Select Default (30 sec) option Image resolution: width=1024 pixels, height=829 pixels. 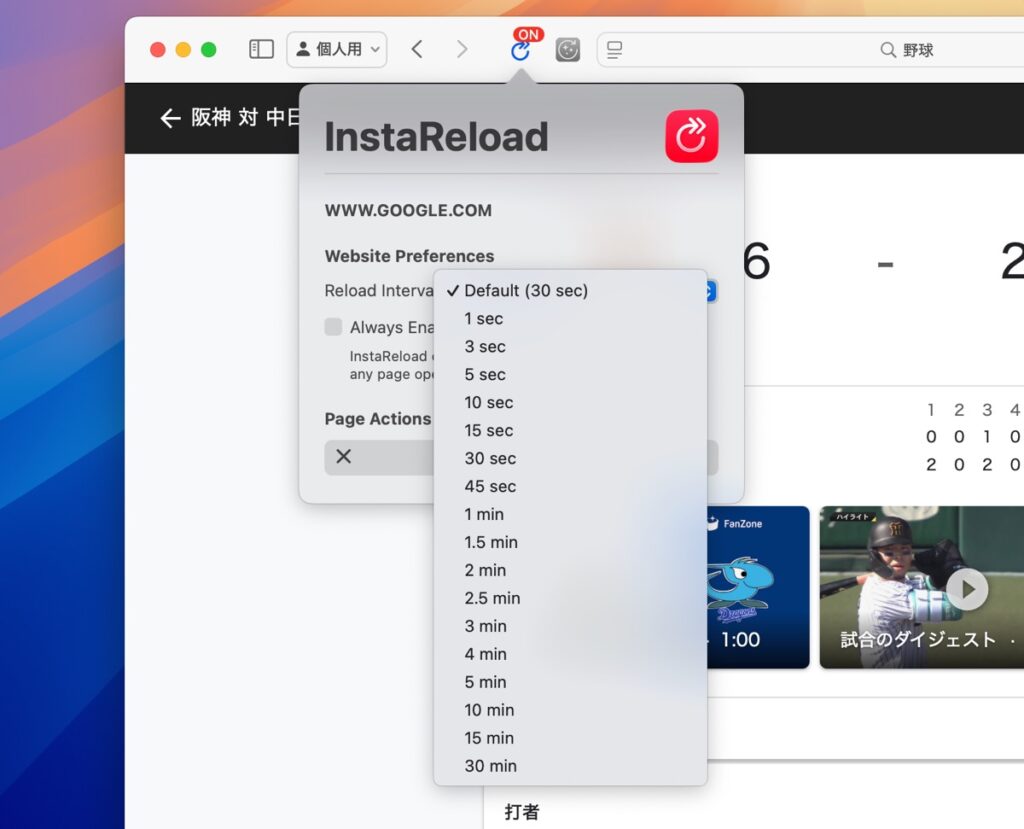[570, 291]
